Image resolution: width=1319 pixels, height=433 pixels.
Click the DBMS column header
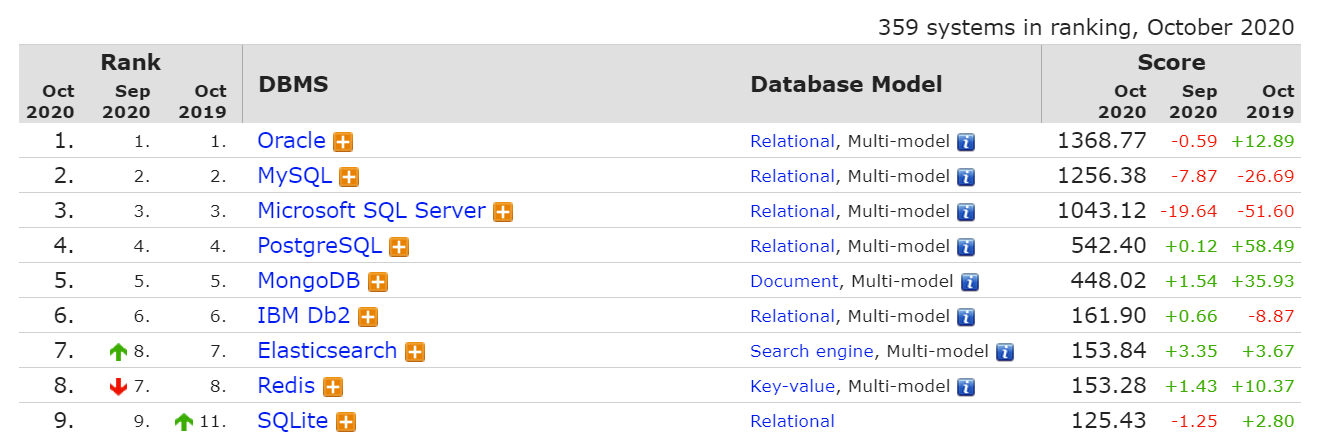pyautogui.click(x=293, y=85)
